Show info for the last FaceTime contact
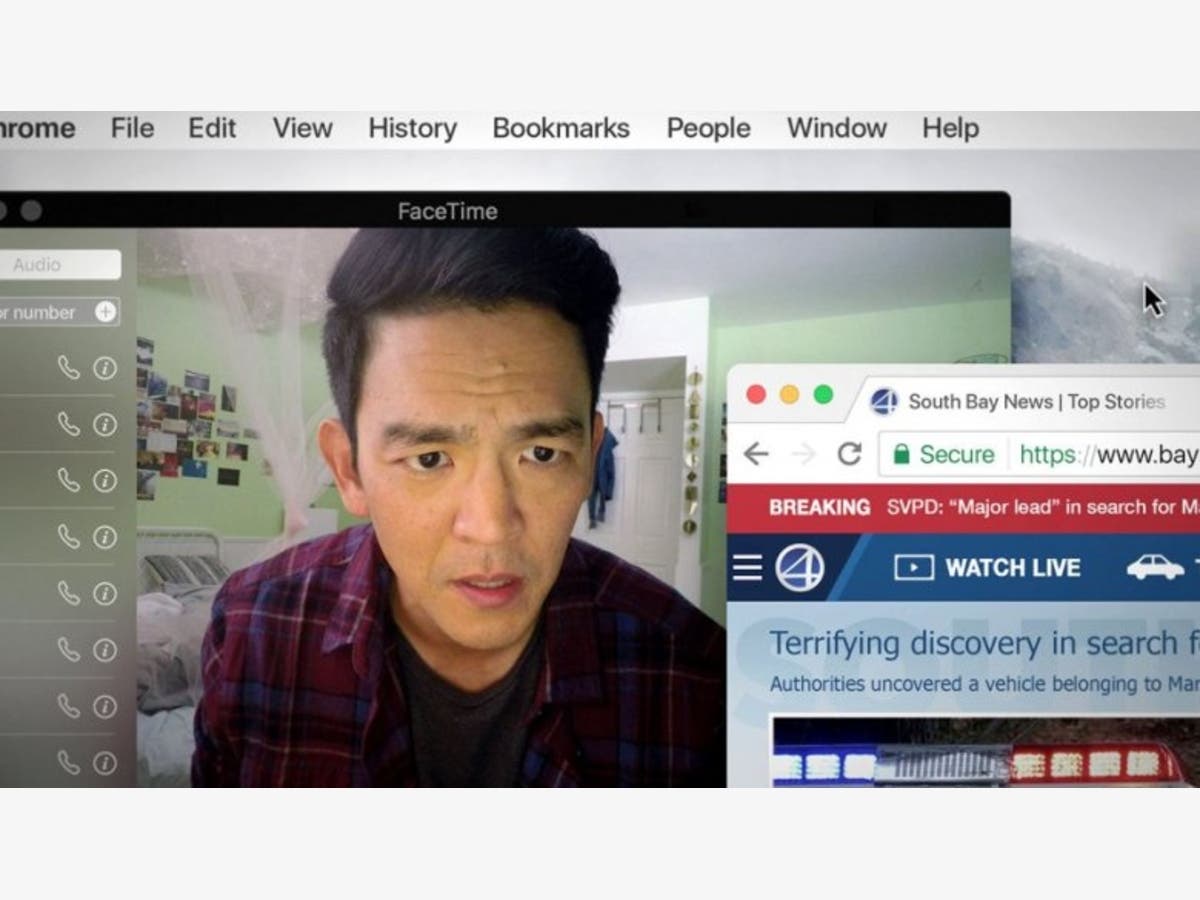The width and height of the screenshot is (1200, 900). [105, 763]
